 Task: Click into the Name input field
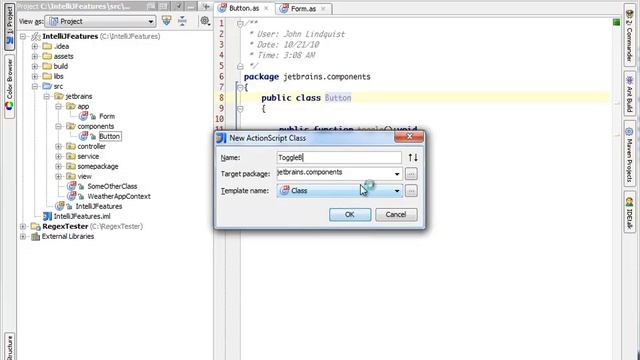[339, 158]
